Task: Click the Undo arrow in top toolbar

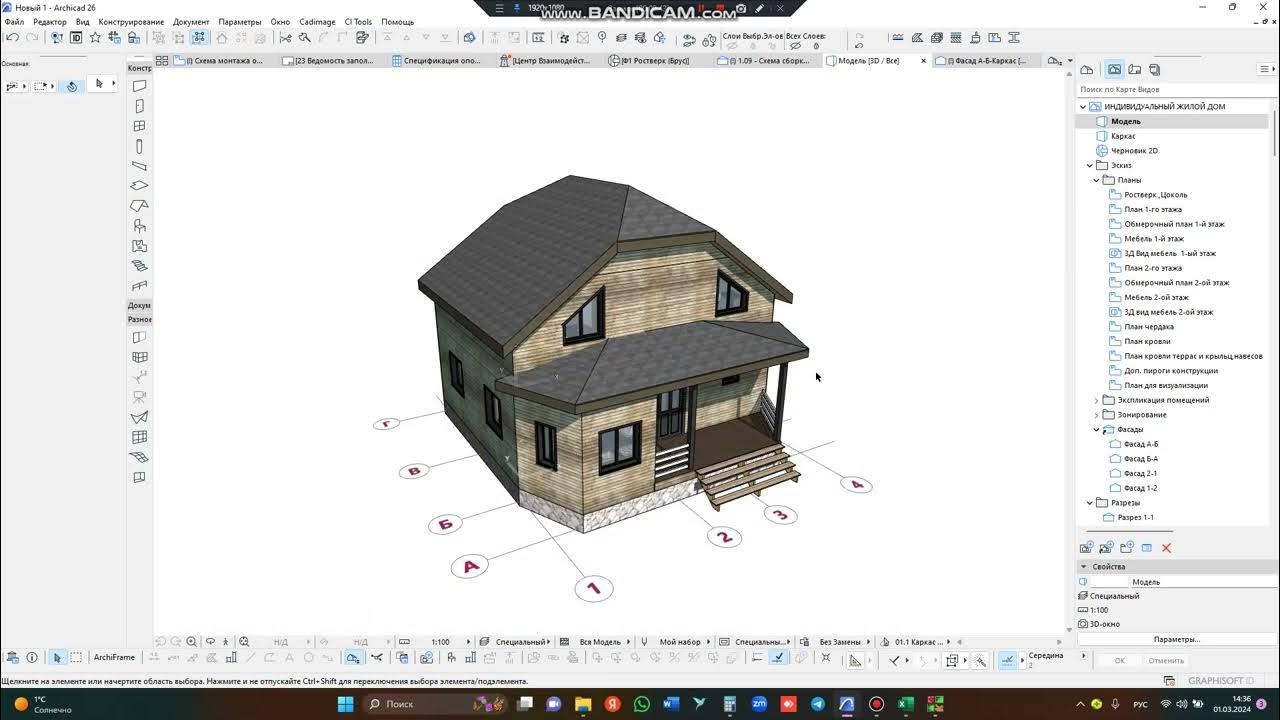Action: (x=12, y=38)
